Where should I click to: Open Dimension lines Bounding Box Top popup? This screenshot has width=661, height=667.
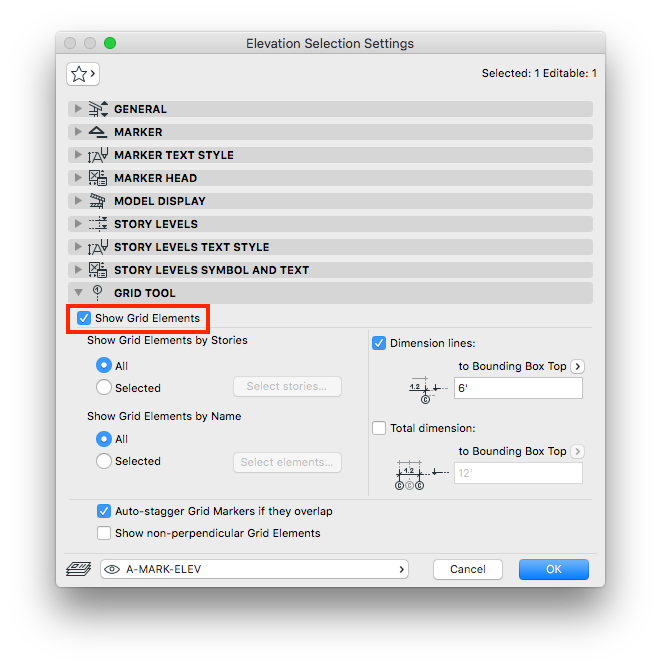578,366
